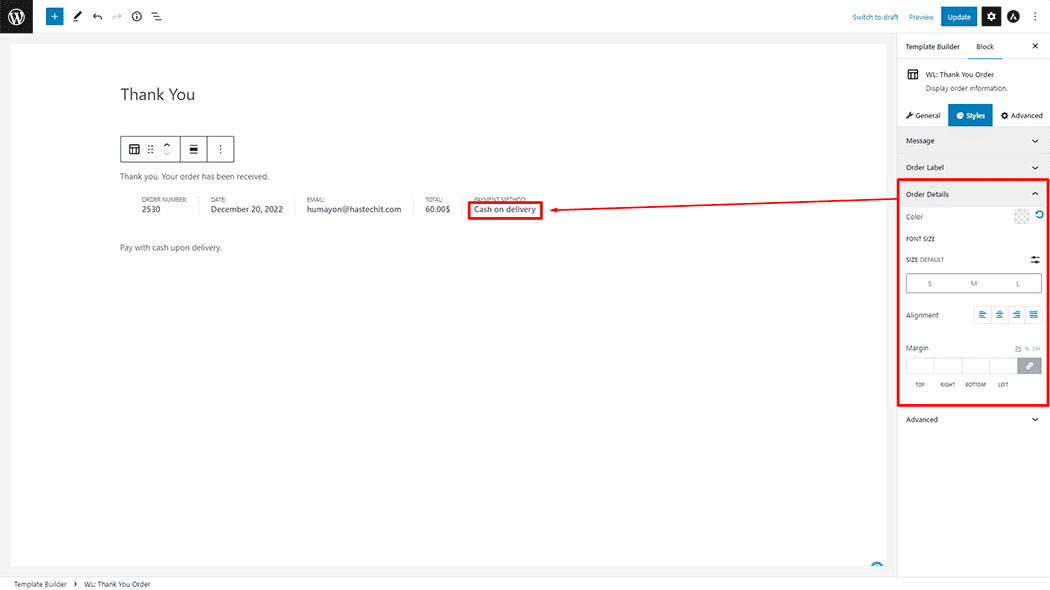Expand the Order Label panel

[x=972, y=168]
